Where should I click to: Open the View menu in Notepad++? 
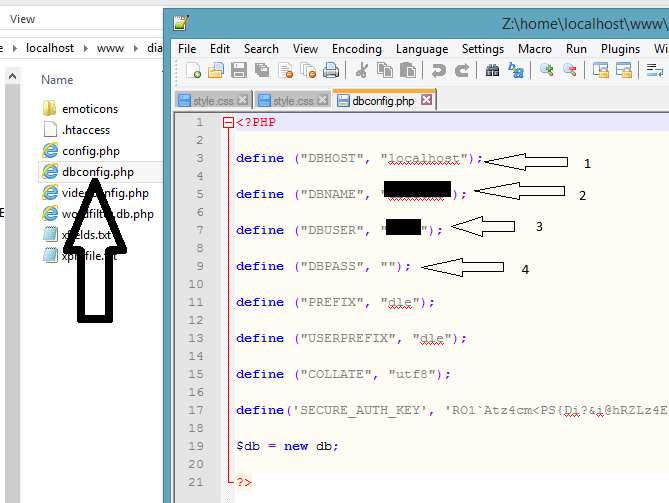pos(305,49)
